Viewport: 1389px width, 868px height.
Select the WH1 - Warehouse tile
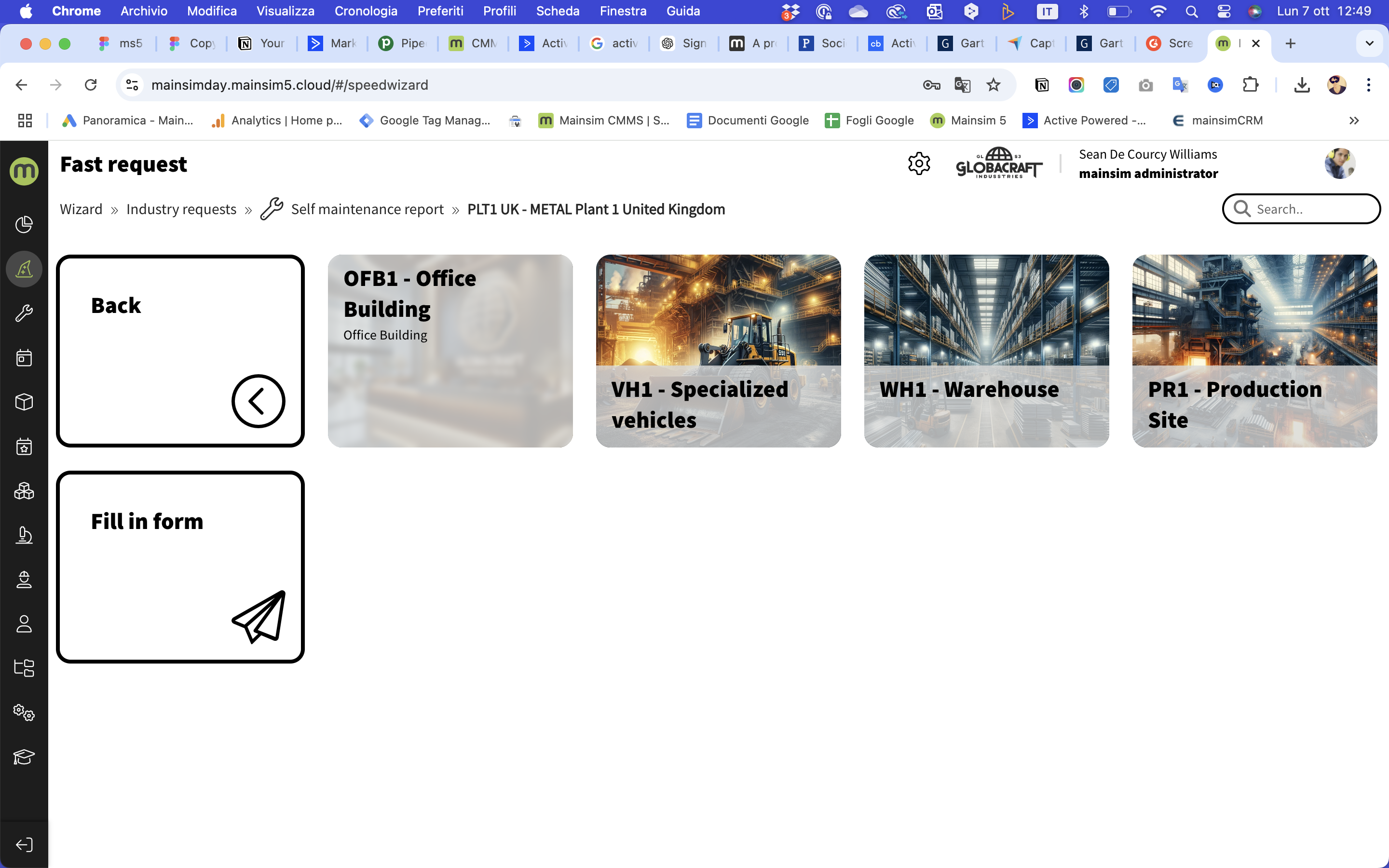pyautogui.click(x=986, y=351)
